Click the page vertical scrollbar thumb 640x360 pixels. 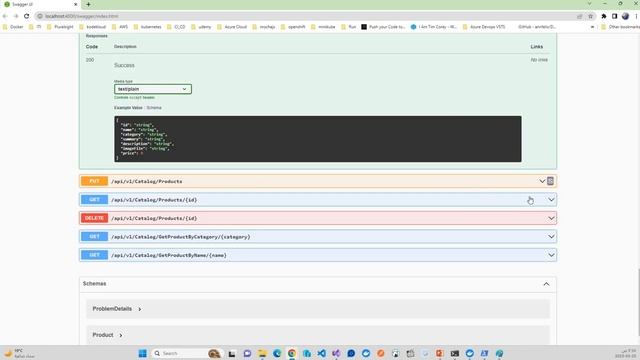click(638, 302)
